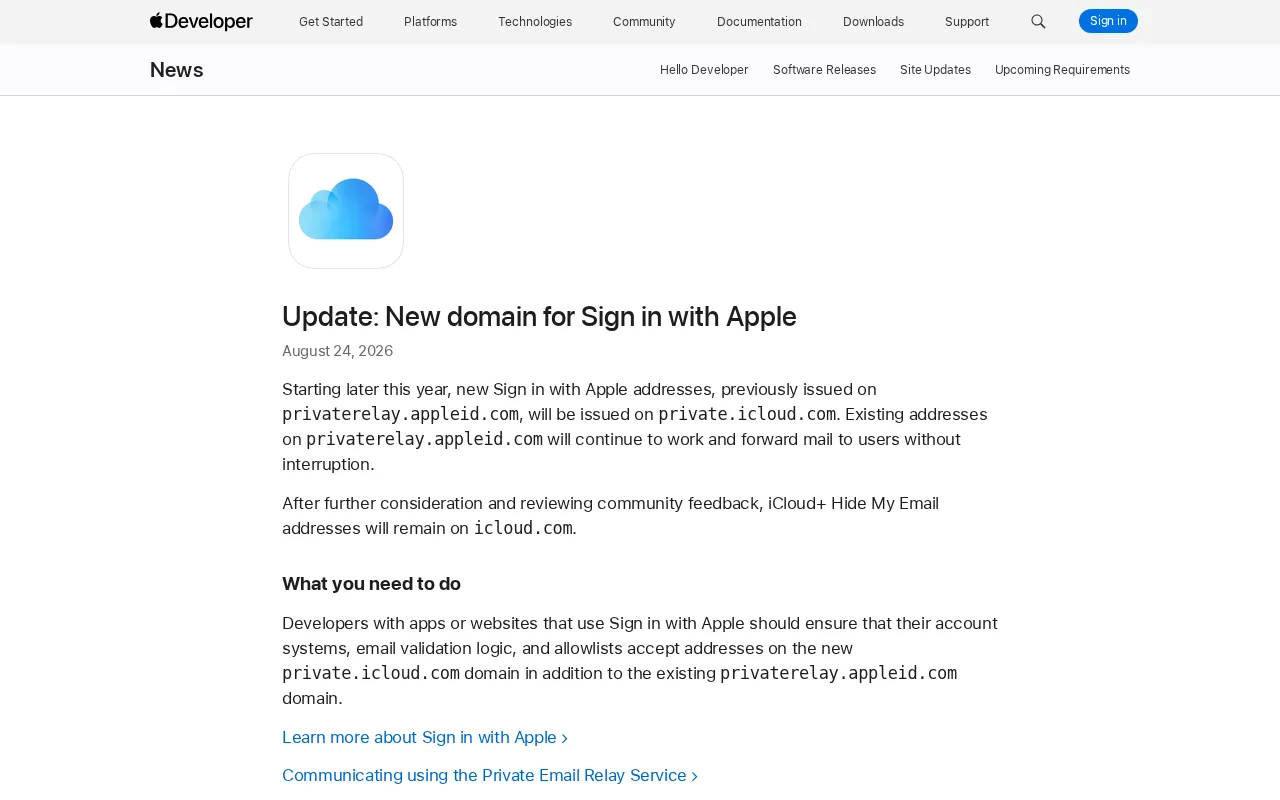Switch to Upcoming Requirements tab
Image resolution: width=1280 pixels, height=800 pixels.
click(x=1062, y=70)
